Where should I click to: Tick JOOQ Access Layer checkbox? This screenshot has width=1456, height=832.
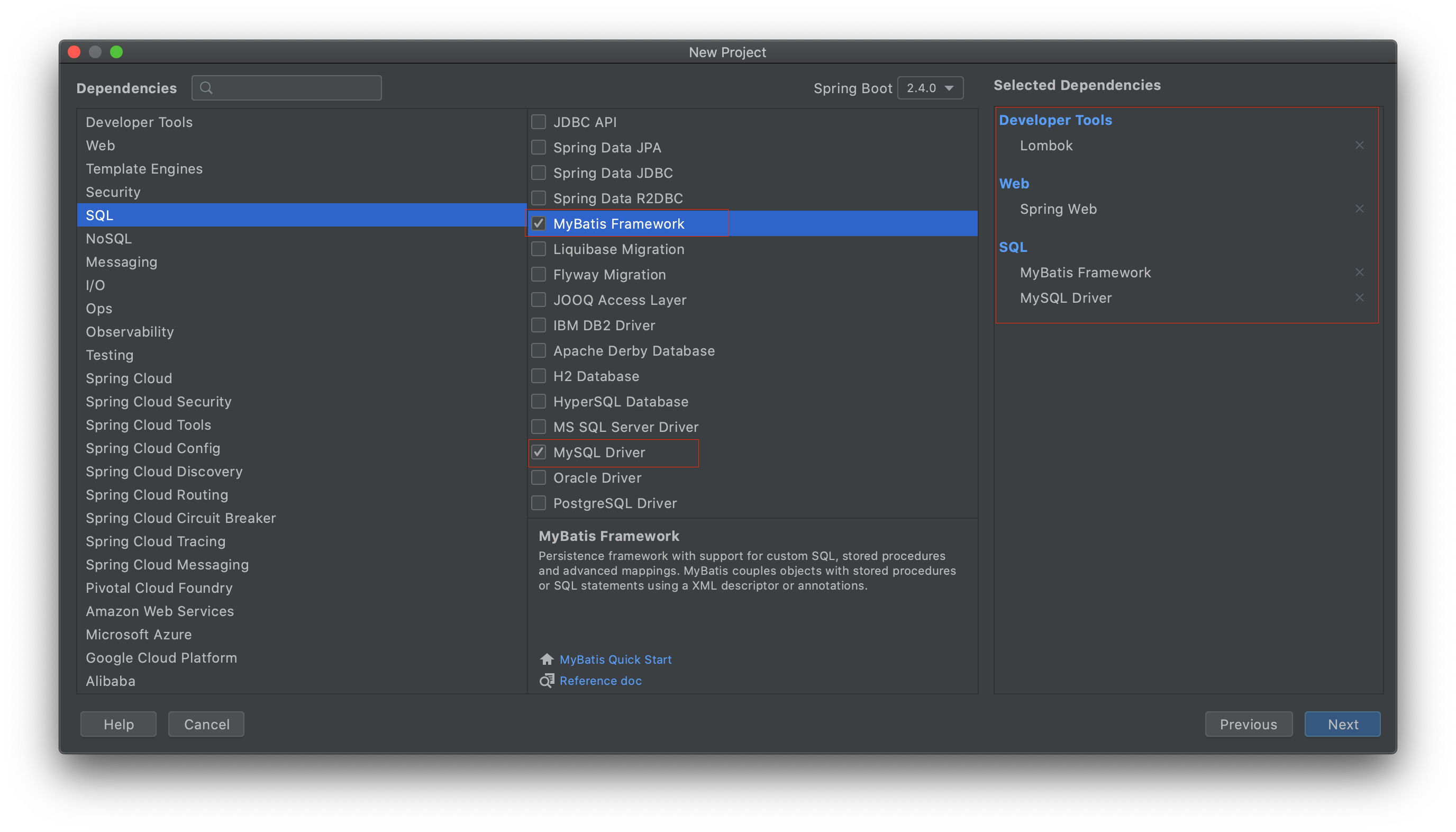click(539, 300)
